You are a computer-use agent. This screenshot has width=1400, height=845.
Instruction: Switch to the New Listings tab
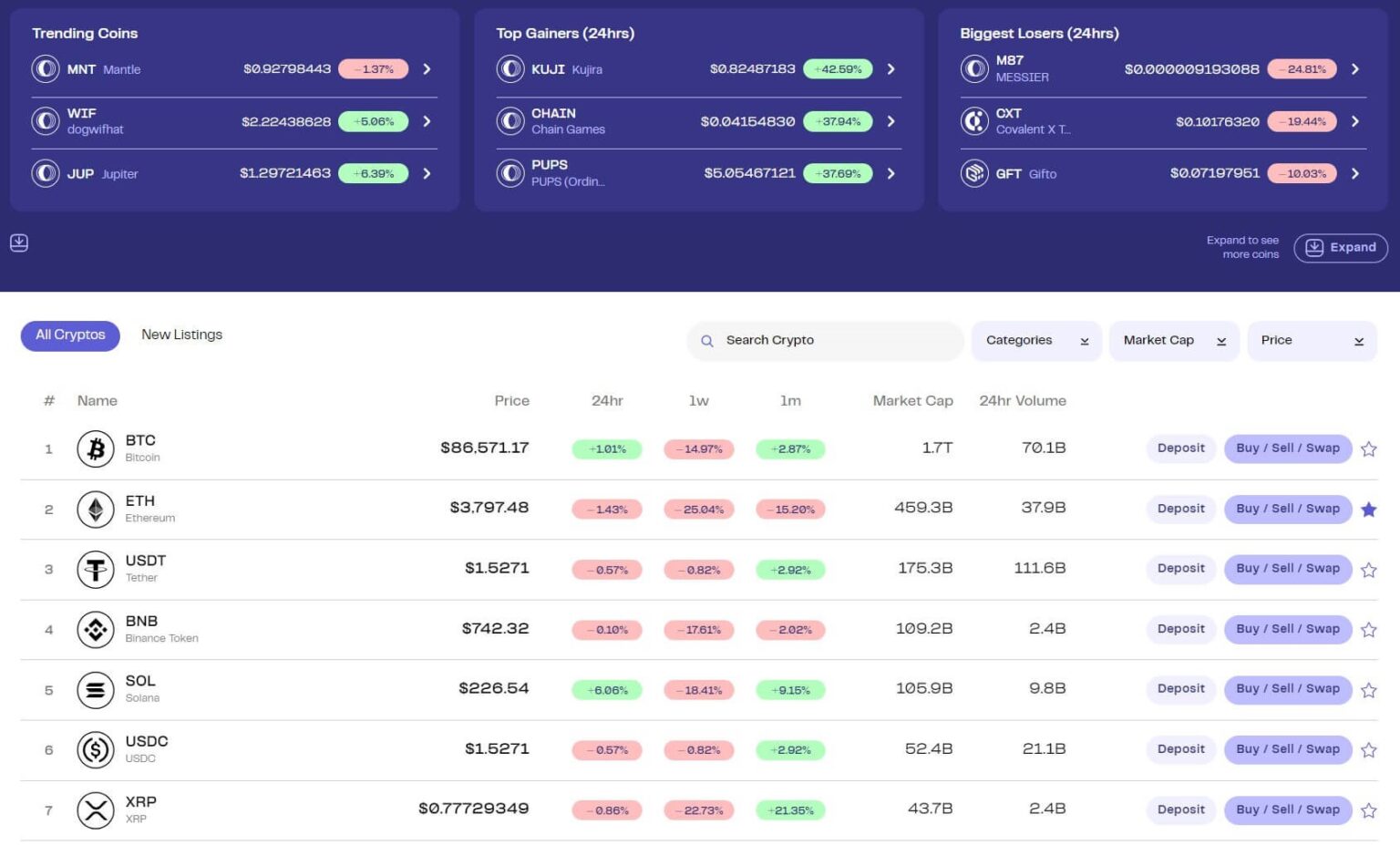tap(181, 335)
